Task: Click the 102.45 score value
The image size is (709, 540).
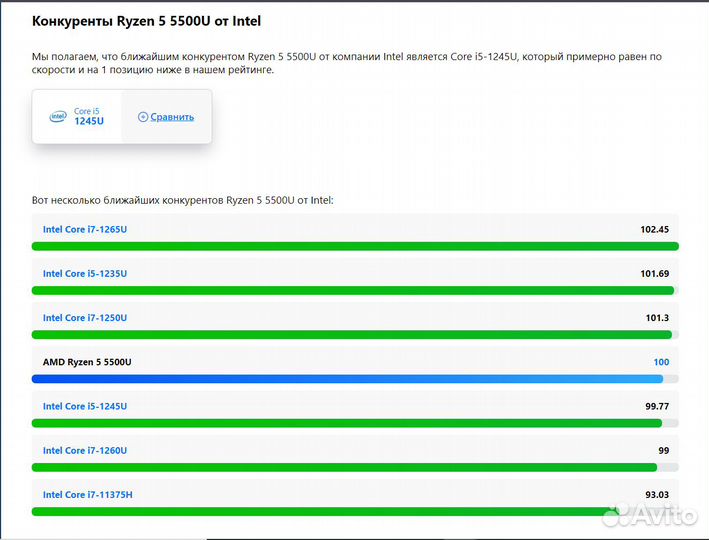Action: (x=654, y=229)
